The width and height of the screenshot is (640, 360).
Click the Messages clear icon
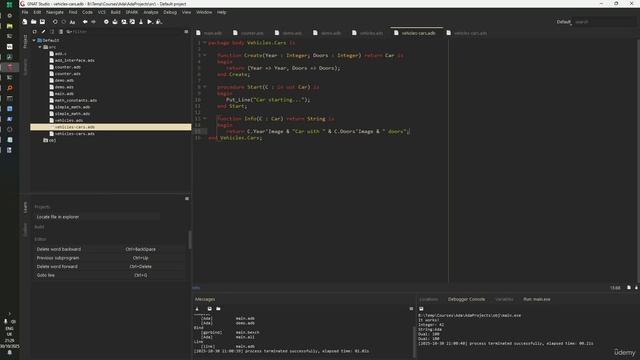(x=197, y=309)
